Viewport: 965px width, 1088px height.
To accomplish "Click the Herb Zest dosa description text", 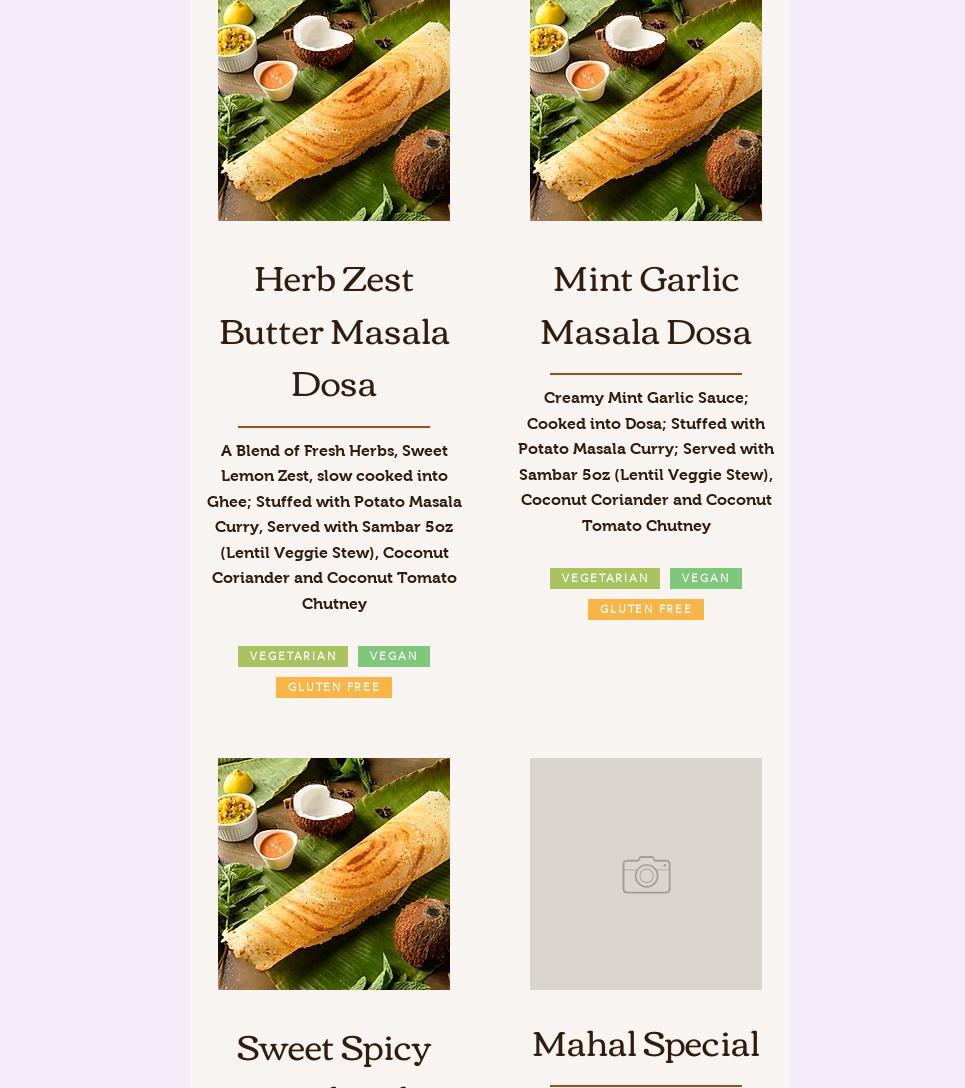I will (x=334, y=527).
